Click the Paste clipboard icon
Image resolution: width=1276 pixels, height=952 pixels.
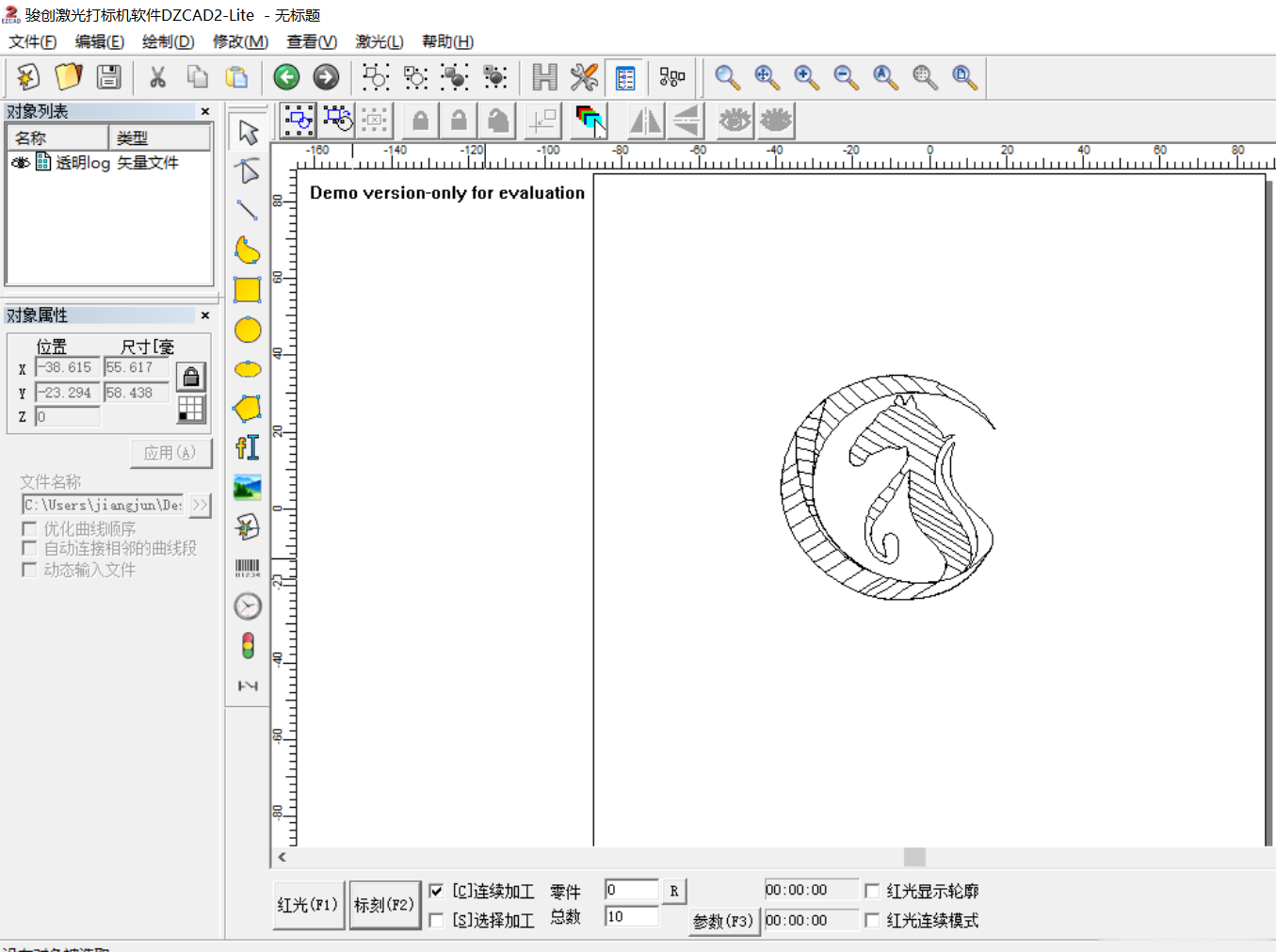(x=237, y=76)
